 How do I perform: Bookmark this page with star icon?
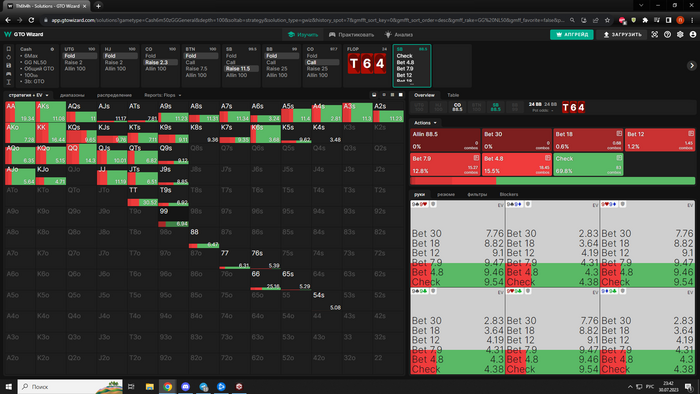pos(607,20)
